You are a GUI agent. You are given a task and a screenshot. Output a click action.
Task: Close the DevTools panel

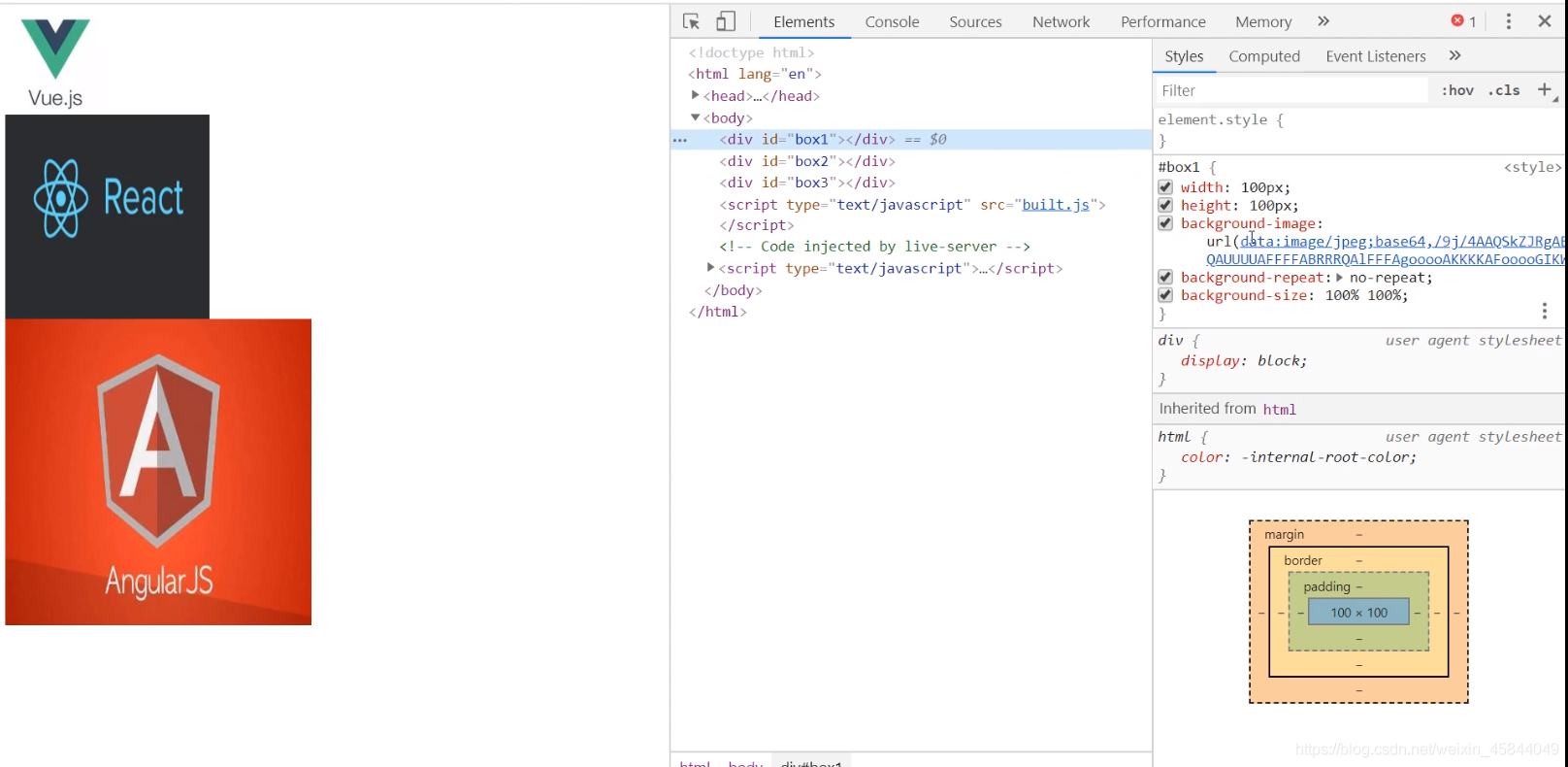1545,21
